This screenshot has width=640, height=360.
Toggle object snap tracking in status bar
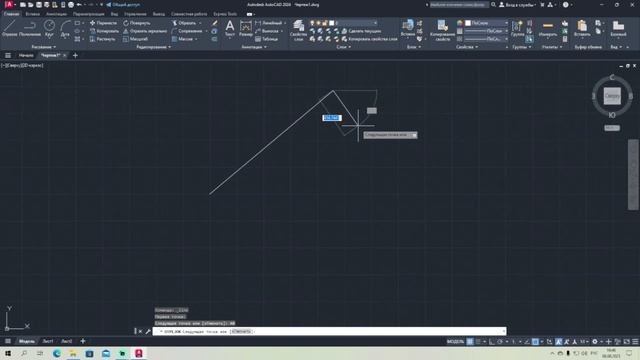[x=527, y=342]
